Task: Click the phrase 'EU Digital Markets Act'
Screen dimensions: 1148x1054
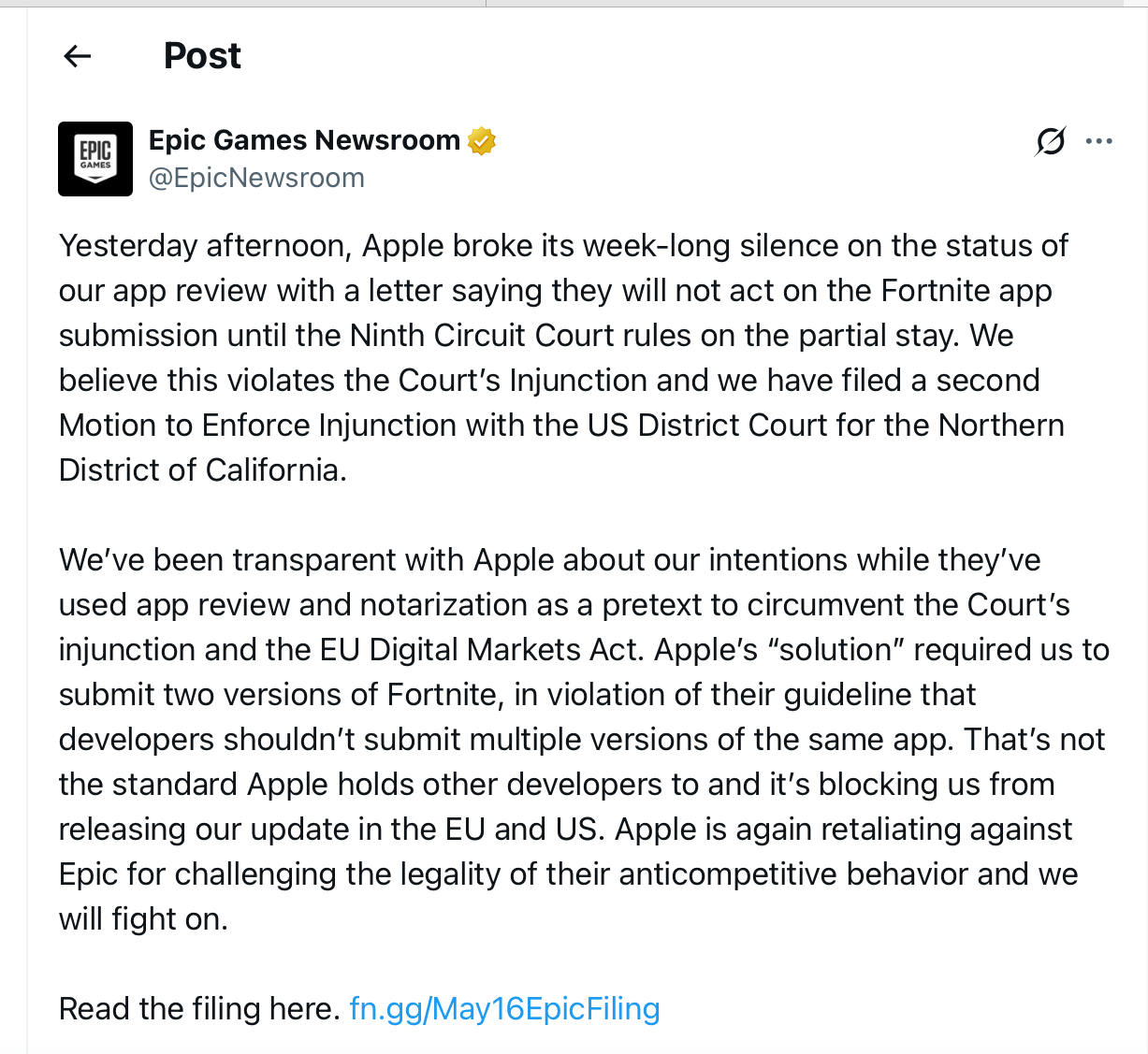Action: point(501,649)
